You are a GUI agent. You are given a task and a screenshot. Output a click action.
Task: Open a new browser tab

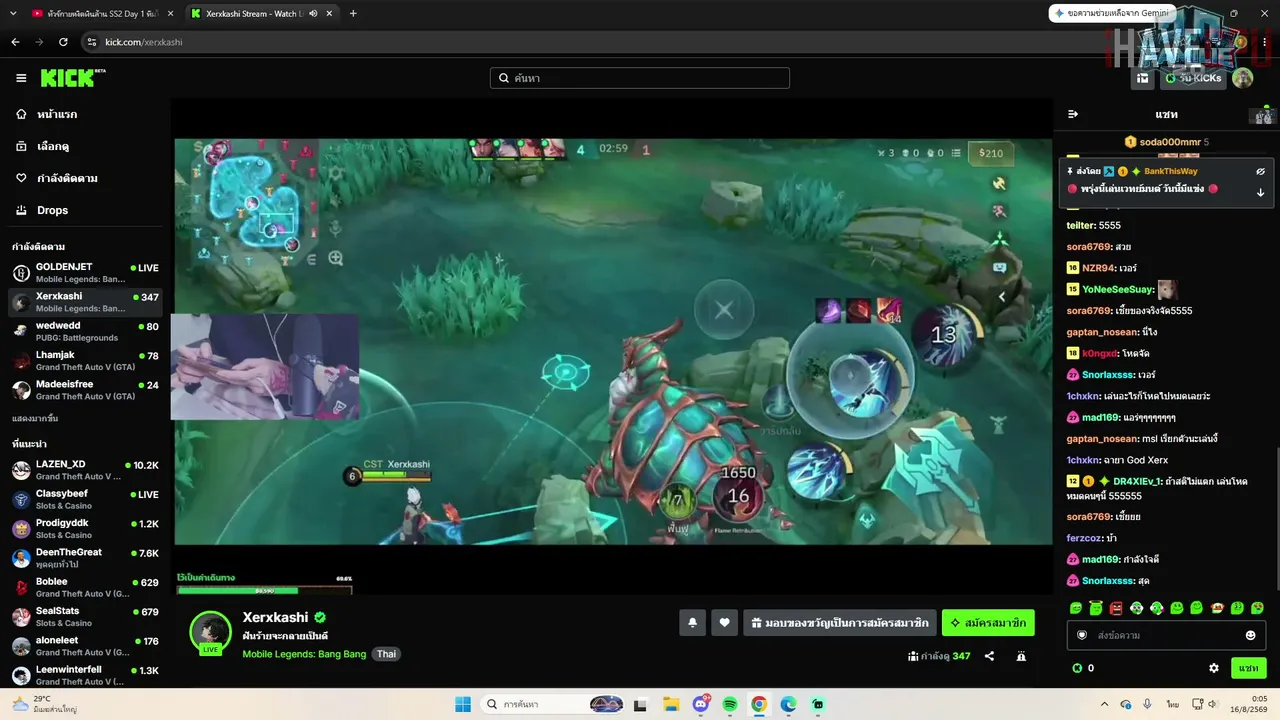point(353,14)
